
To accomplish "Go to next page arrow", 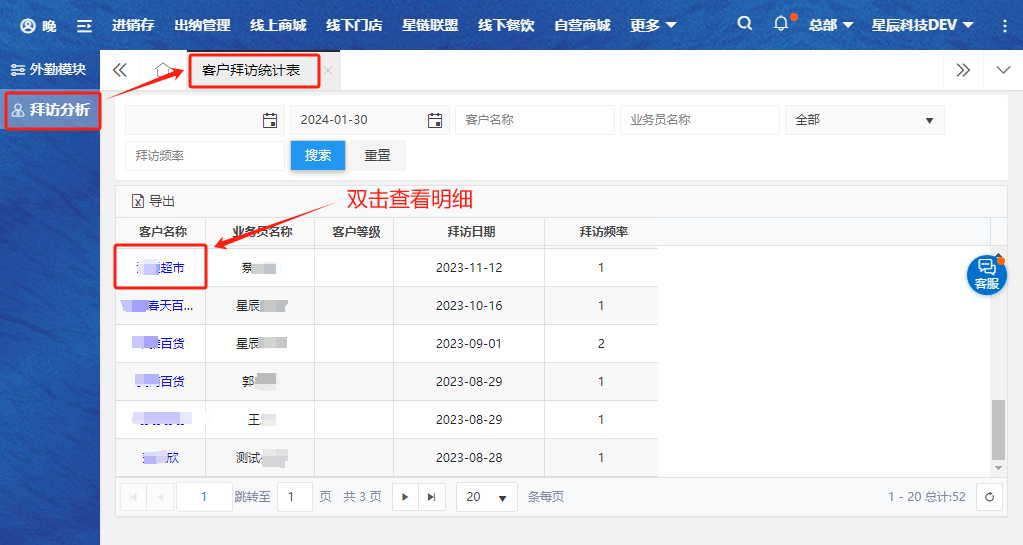I will [x=405, y=497].
